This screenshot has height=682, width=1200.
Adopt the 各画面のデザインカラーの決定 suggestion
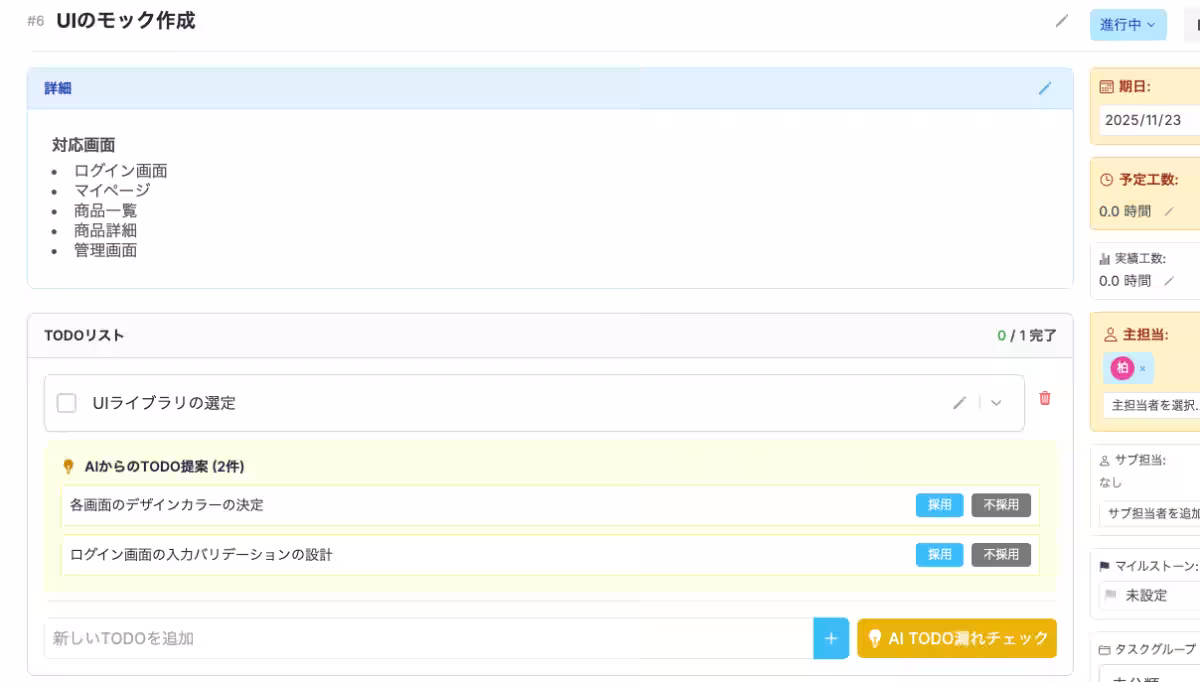pyautogui.click(x=939, y=505)
